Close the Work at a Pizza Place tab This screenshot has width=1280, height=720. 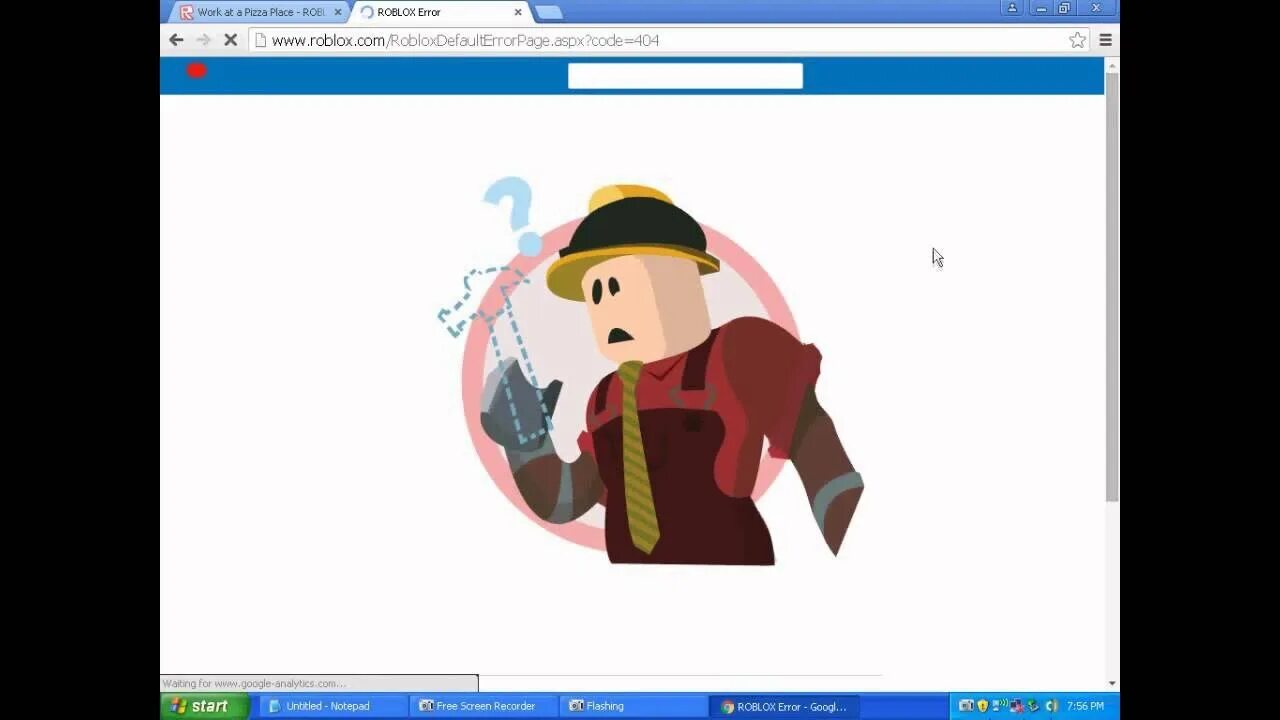click(337, 12)
